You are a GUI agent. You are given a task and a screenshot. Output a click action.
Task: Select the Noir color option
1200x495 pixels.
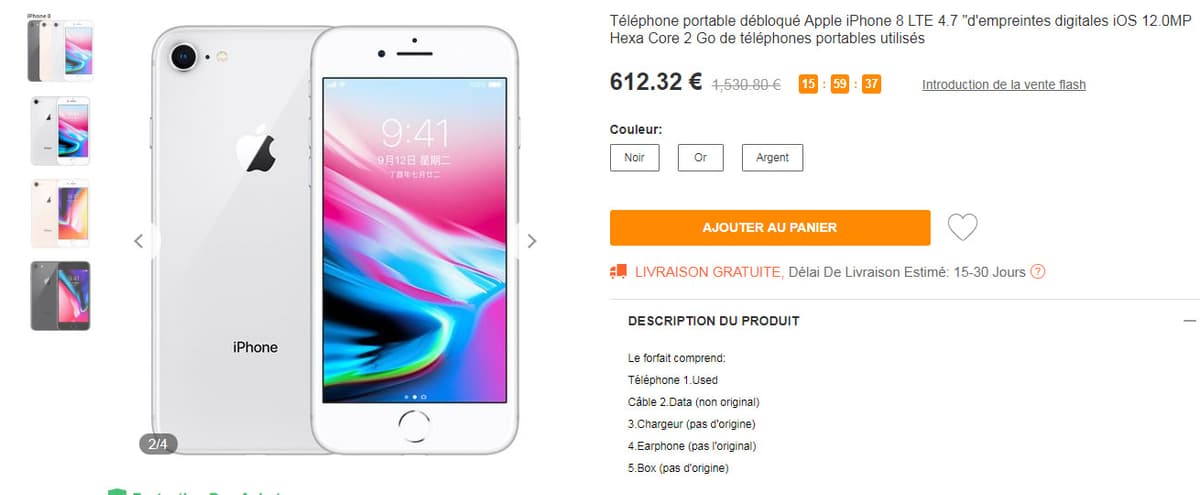tap(634, 158)
